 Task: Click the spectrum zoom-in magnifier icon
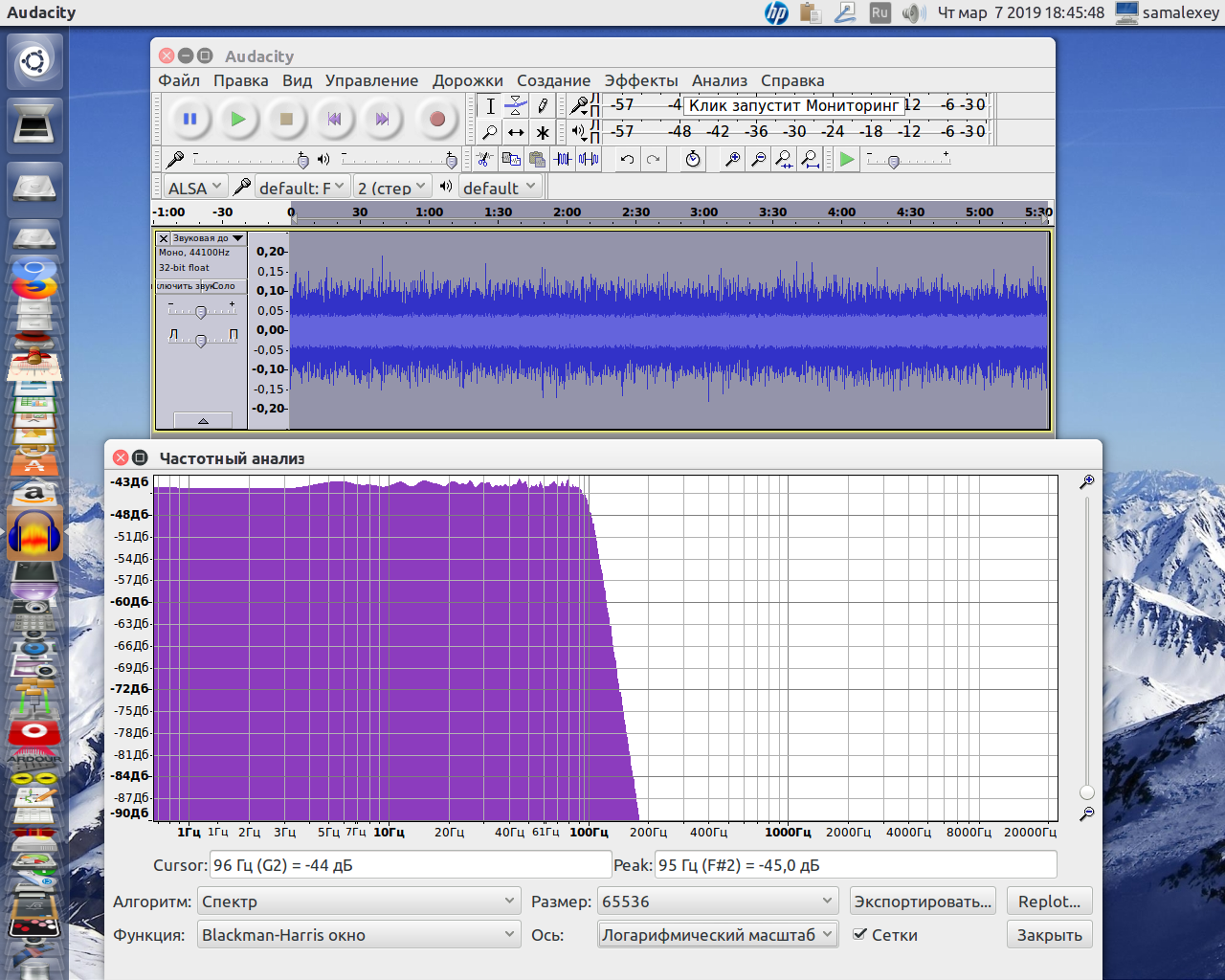pos(1086,482)
